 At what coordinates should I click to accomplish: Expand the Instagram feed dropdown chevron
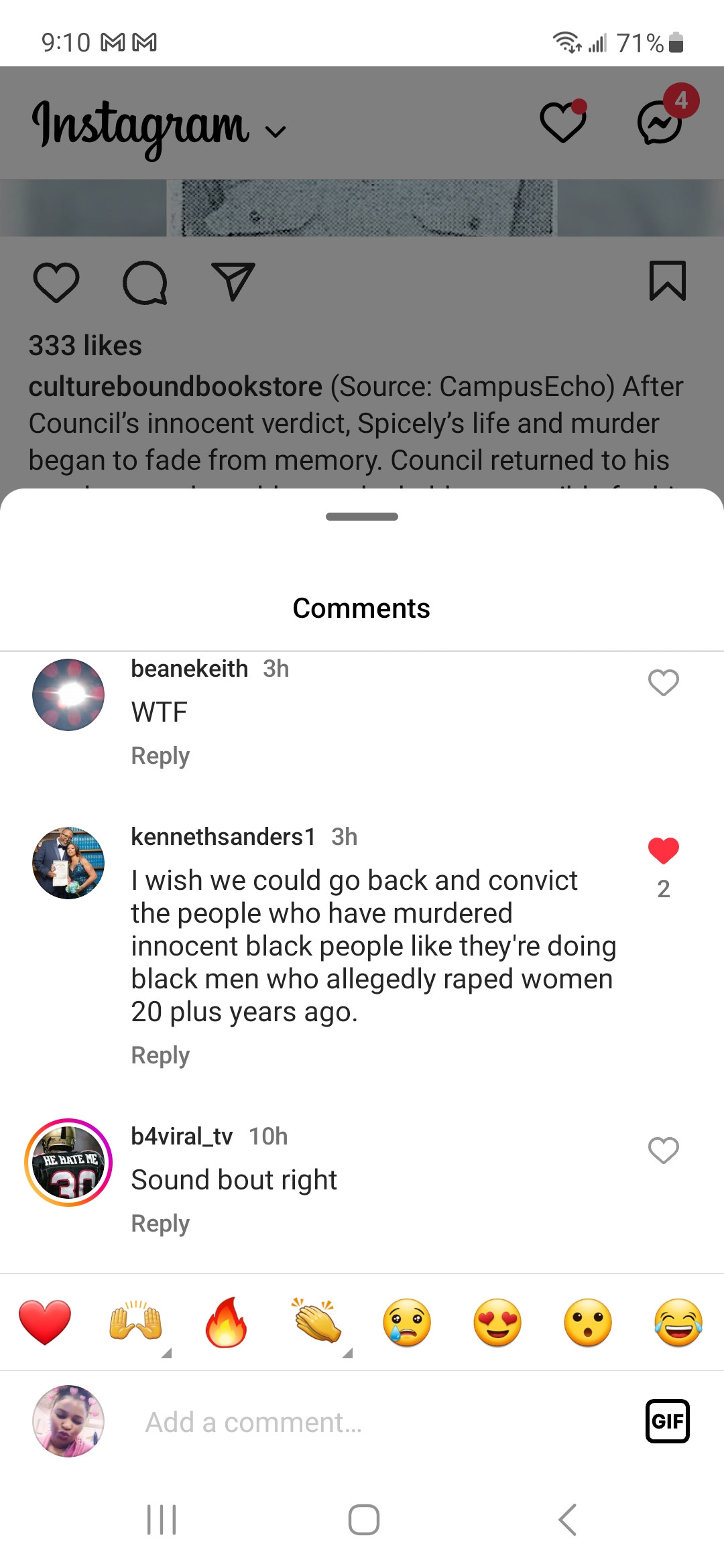(x=276, y=131)
